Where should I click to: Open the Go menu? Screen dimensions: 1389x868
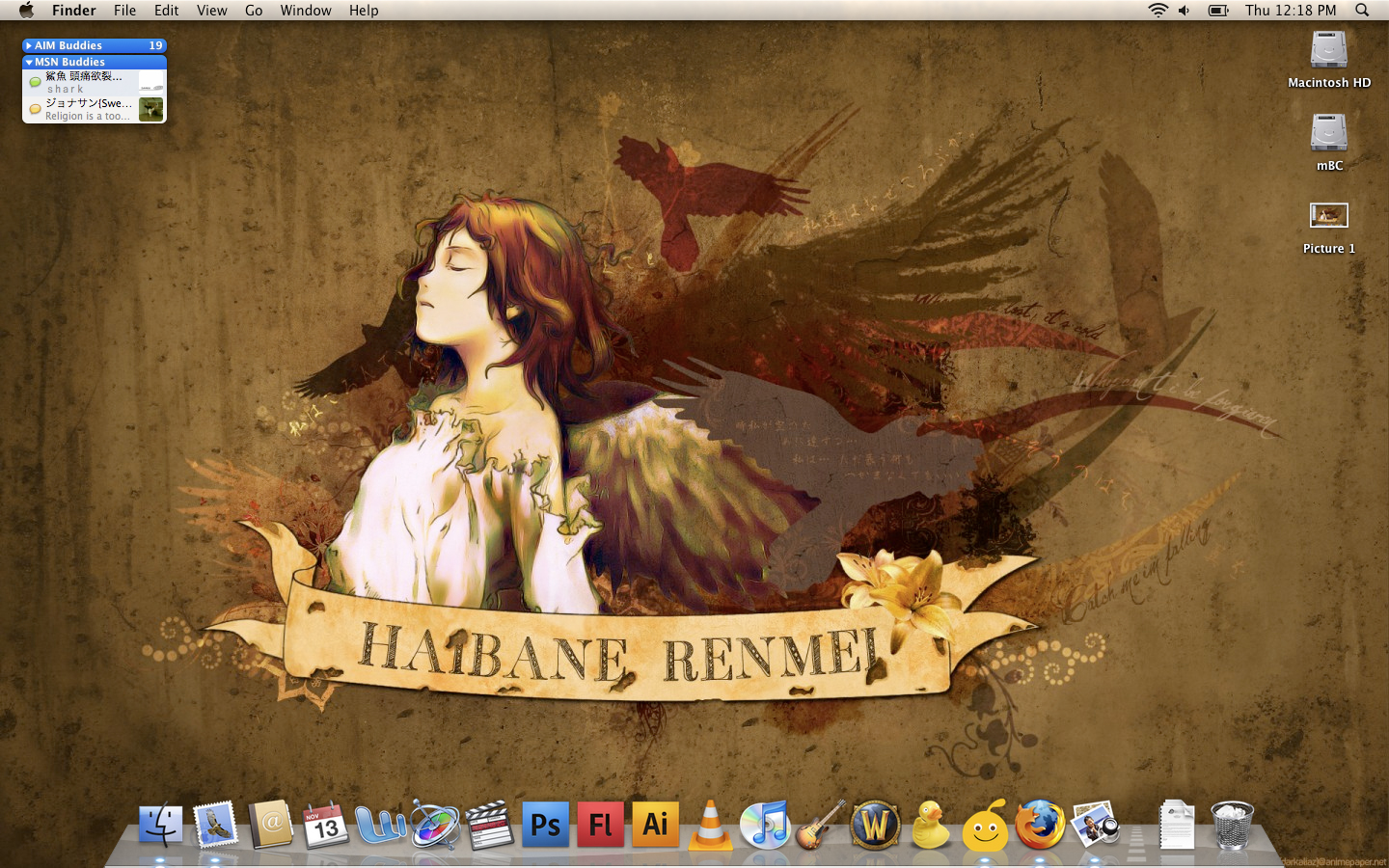click(254, 11)
